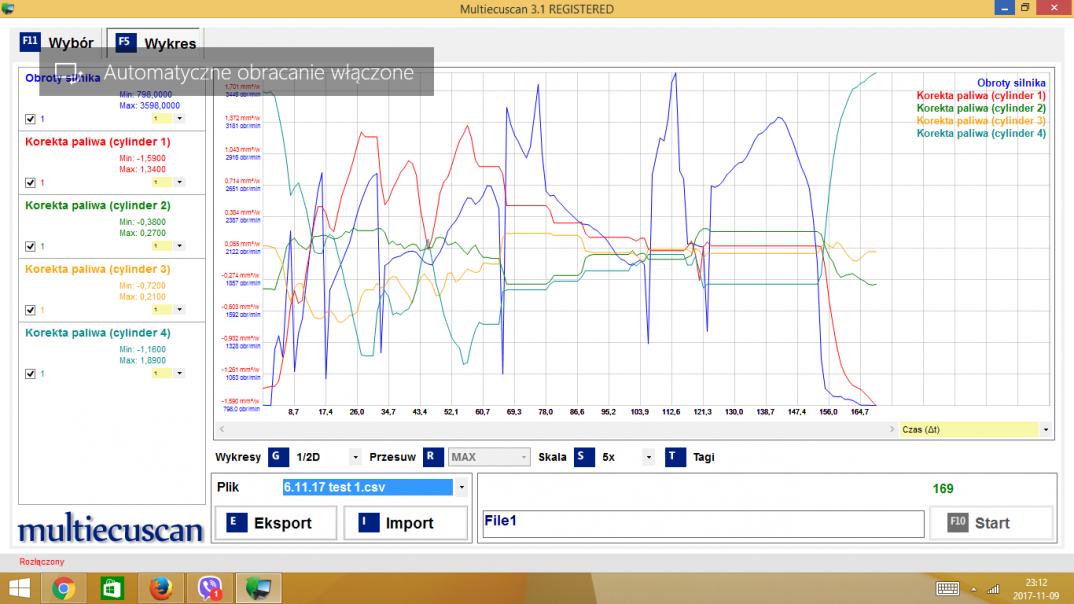The image size is (1074, 604).
Task: Click the network signal tray icon
Action: [992, 589]
